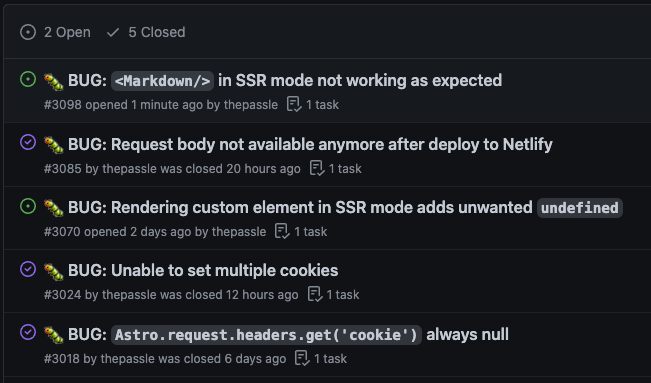Click author thepassle on issue #3070
651x383 pixels.
pyautogui.click(x=239, y=232)
